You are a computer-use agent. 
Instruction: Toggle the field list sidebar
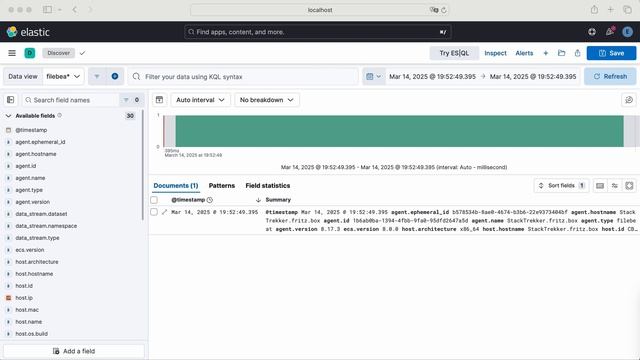[x=11, y=100]
